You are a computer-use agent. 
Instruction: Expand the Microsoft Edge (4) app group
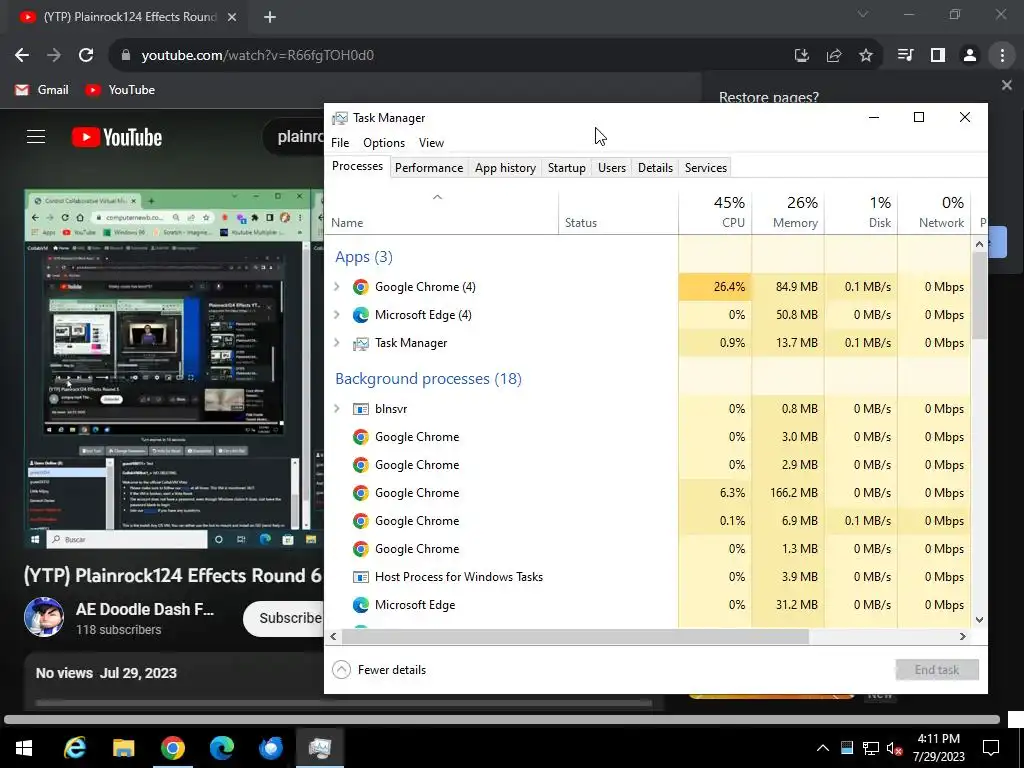pyautogui.click(x=337, y=315)
